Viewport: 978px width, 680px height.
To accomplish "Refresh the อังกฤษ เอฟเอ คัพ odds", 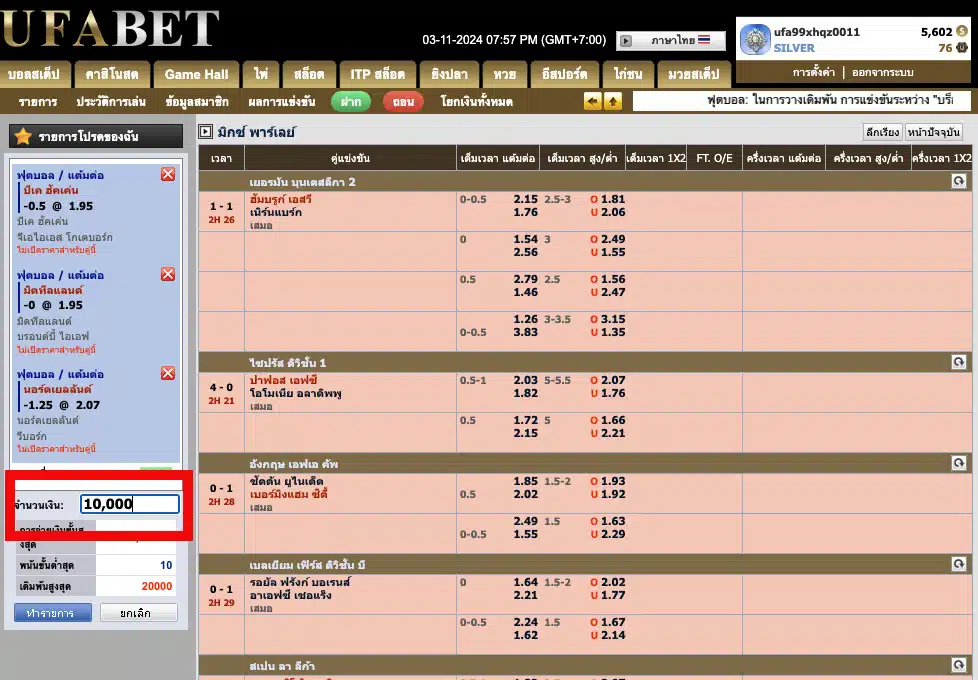I will tap(958, 463).
